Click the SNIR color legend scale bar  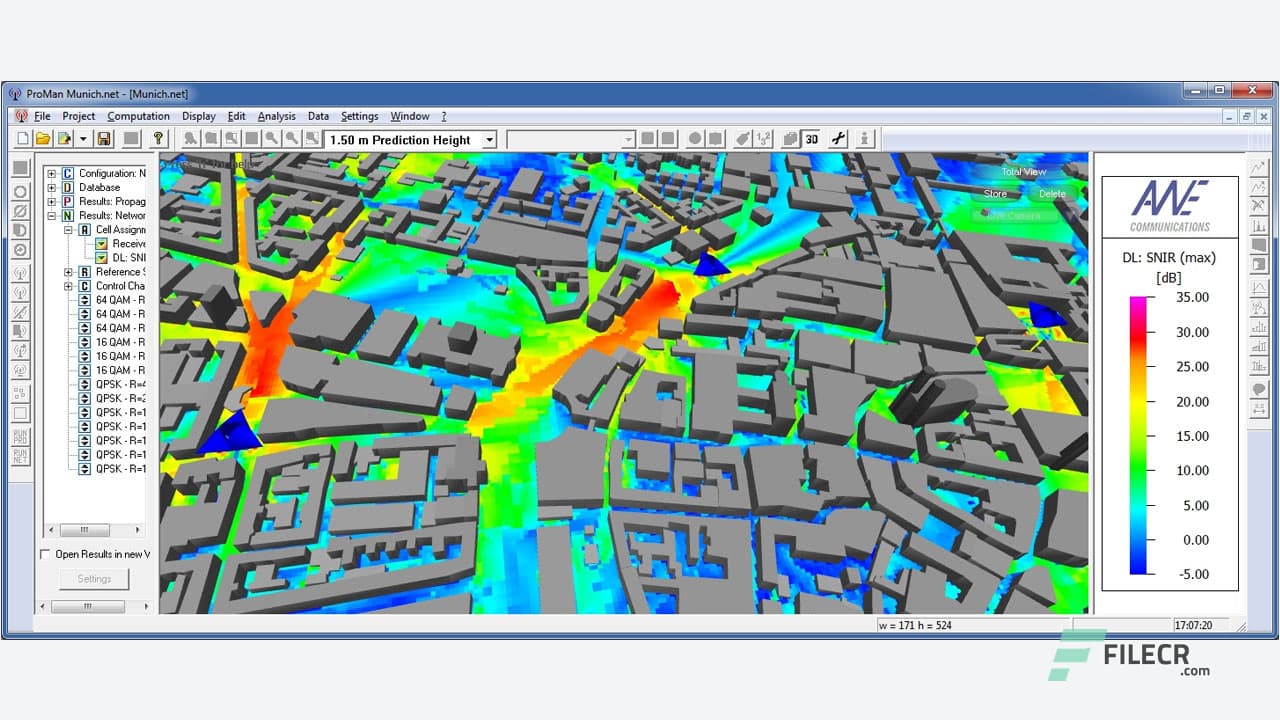(1138, 435)
